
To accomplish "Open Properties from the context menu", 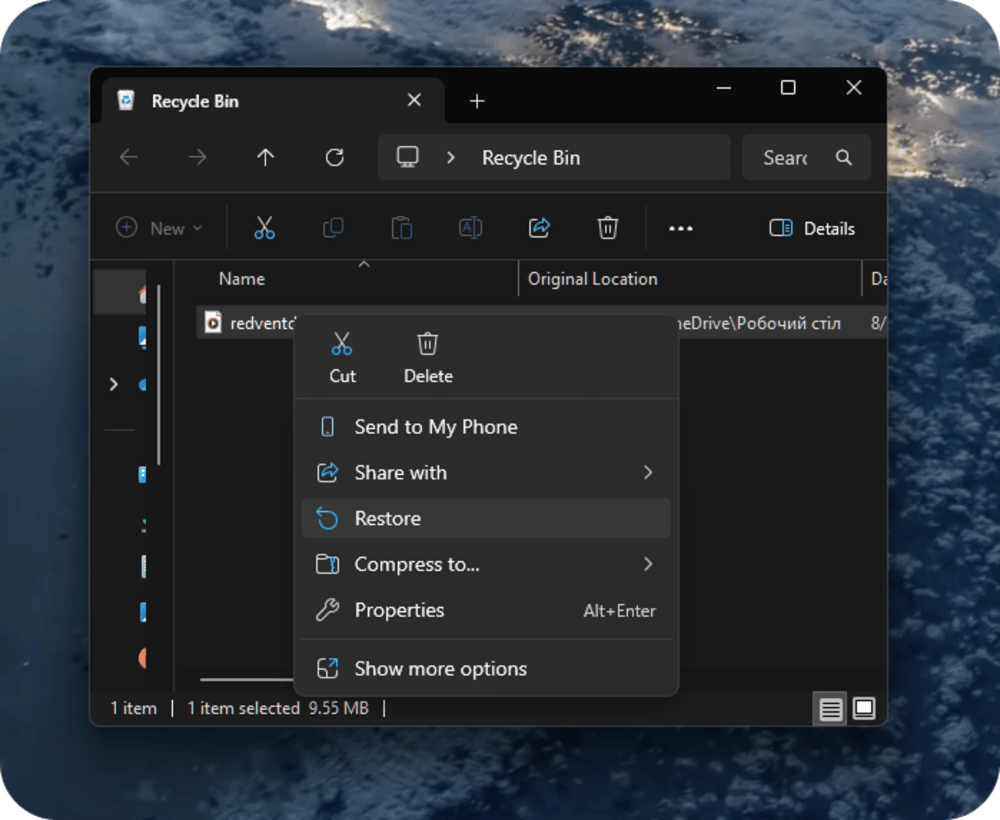I will point(399,610).
